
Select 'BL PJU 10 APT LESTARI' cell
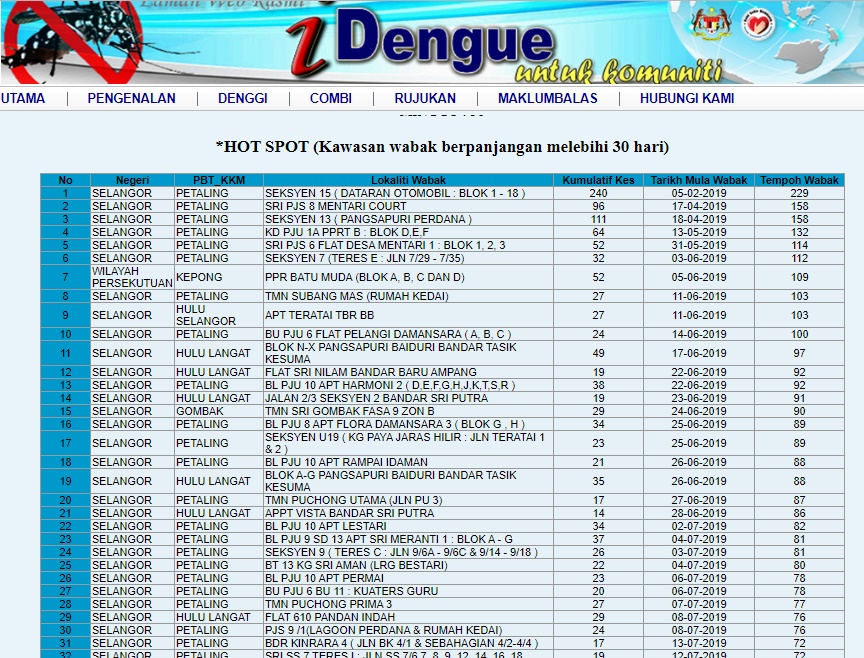(408, 526)
